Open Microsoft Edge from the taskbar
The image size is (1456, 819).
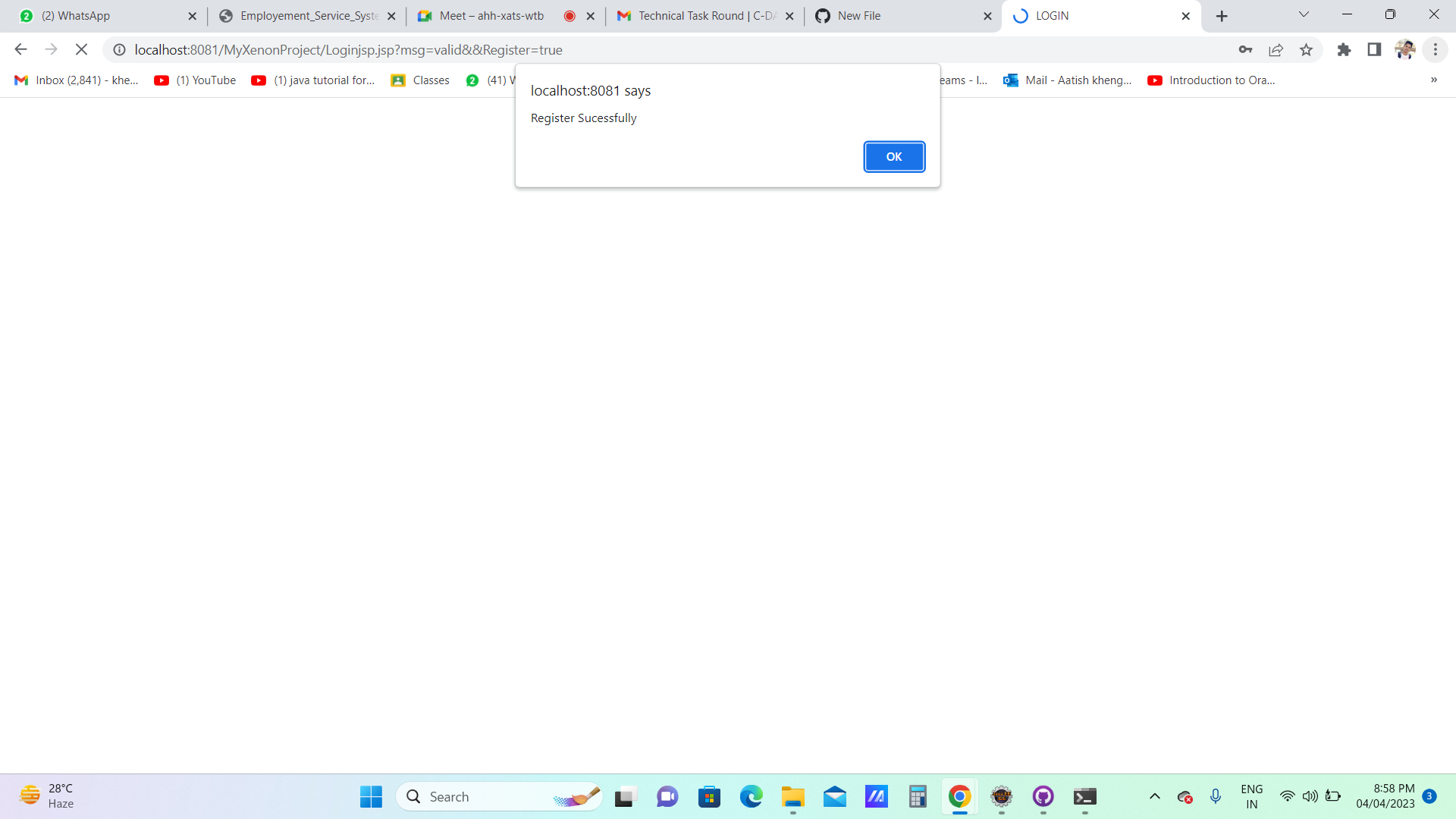[x=752, y=796]
